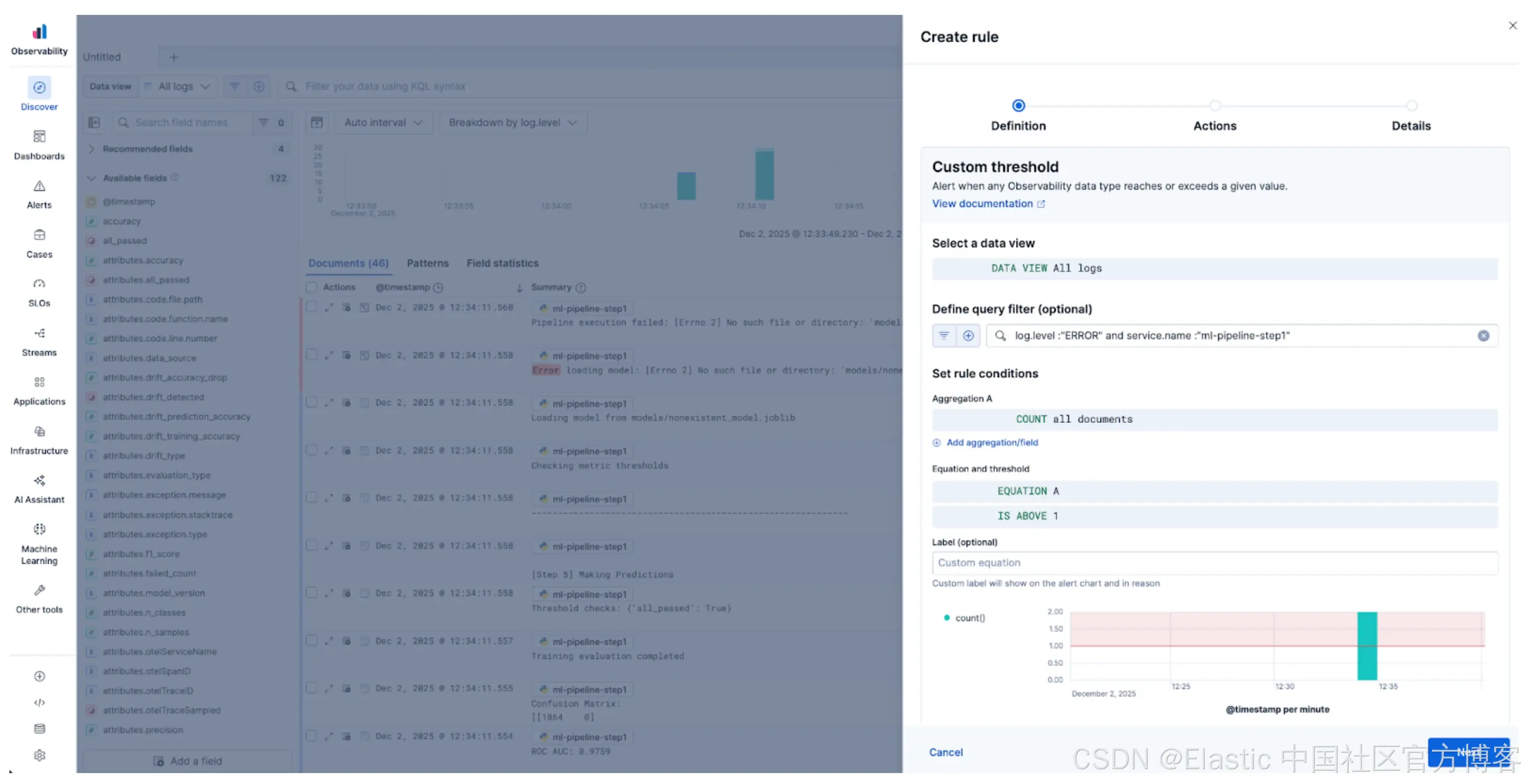Image resolution: width=1524 pixels, height=784 pixels.
Task: Expand the Recommended fields section
Action: point(91,149)
